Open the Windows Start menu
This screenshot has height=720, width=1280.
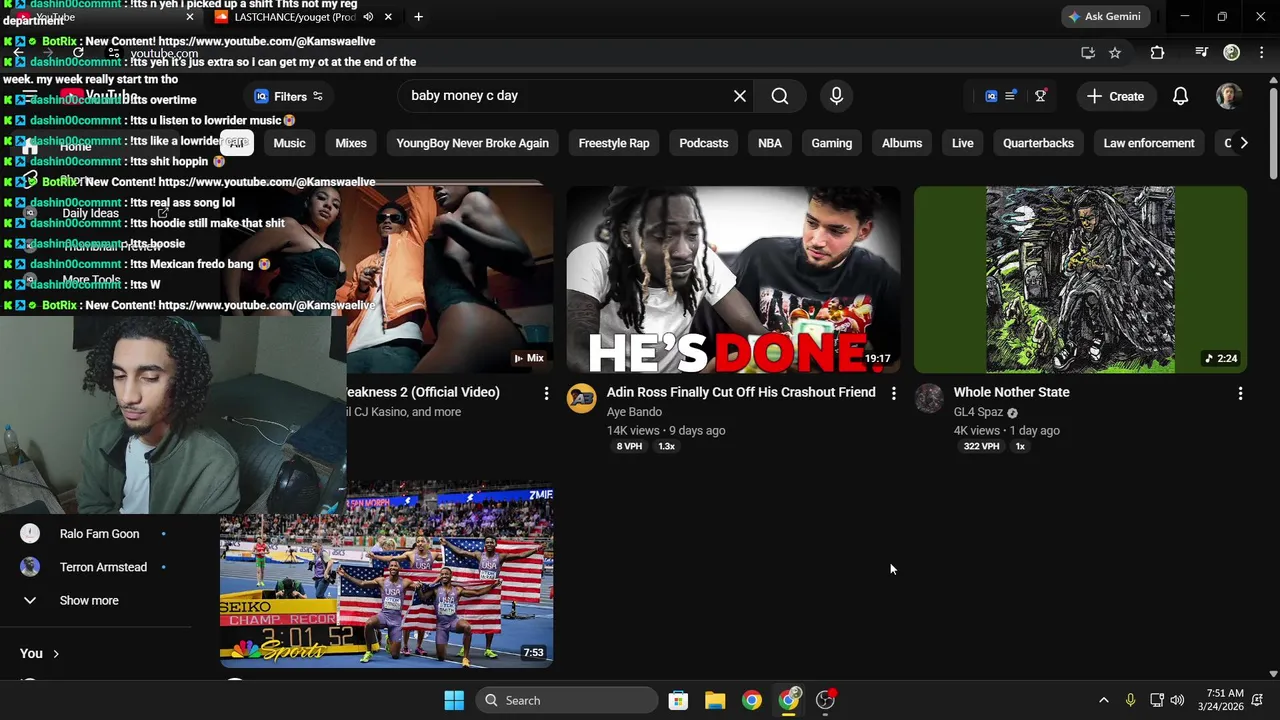454,700
